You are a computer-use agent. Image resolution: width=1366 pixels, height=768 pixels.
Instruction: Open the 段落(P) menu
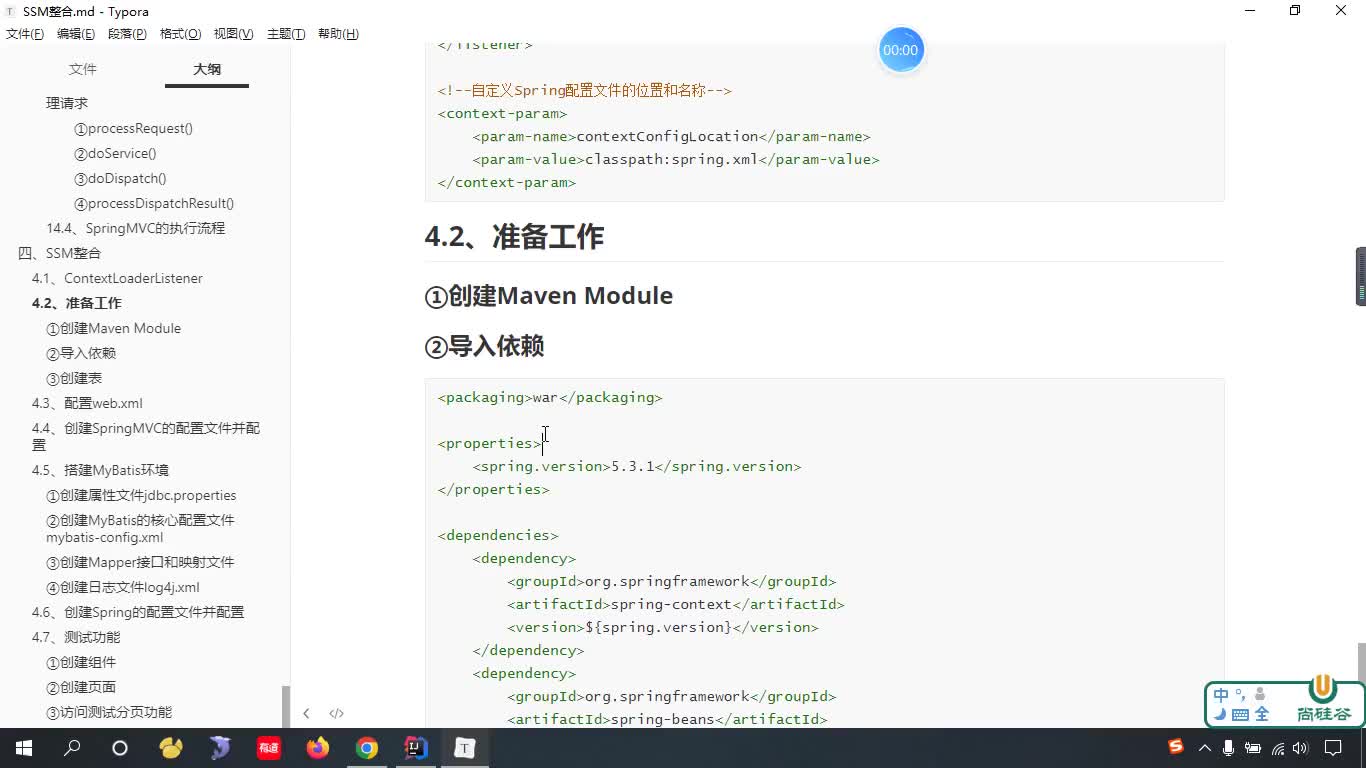(127, 34)
